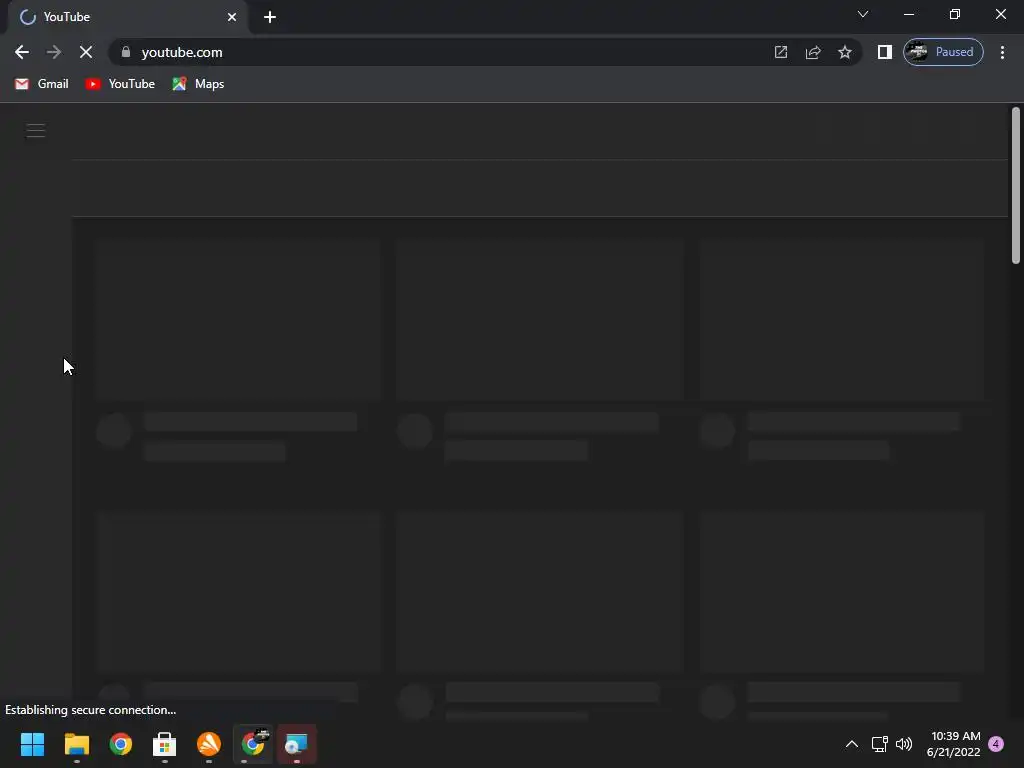Open network settings from the system tray

(880, 744)
